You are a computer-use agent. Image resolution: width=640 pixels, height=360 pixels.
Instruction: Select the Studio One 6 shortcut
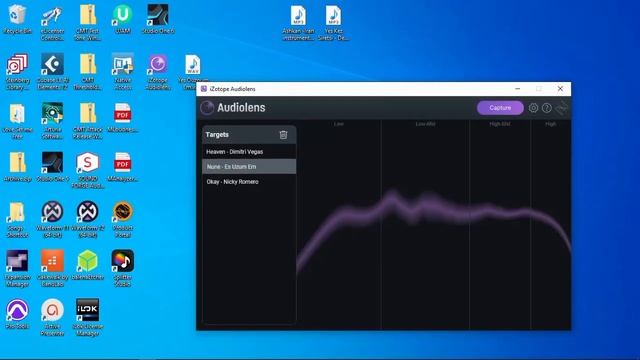(x=158, y=20)
